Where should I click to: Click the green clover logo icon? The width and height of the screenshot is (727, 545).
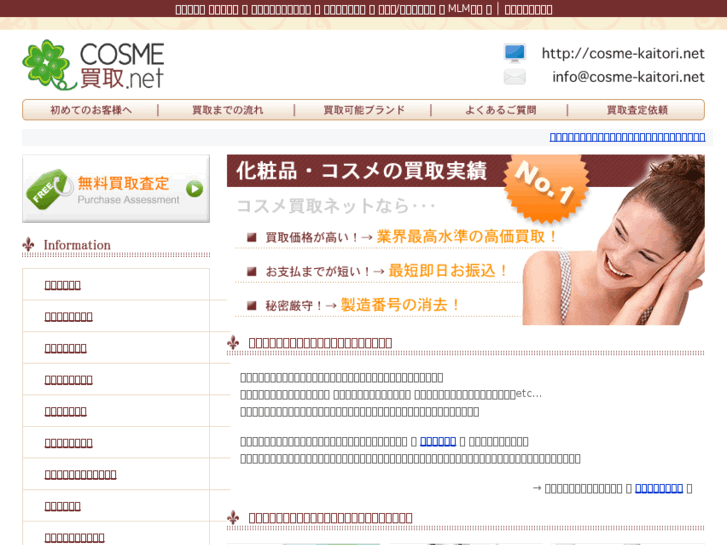point(48,64)
